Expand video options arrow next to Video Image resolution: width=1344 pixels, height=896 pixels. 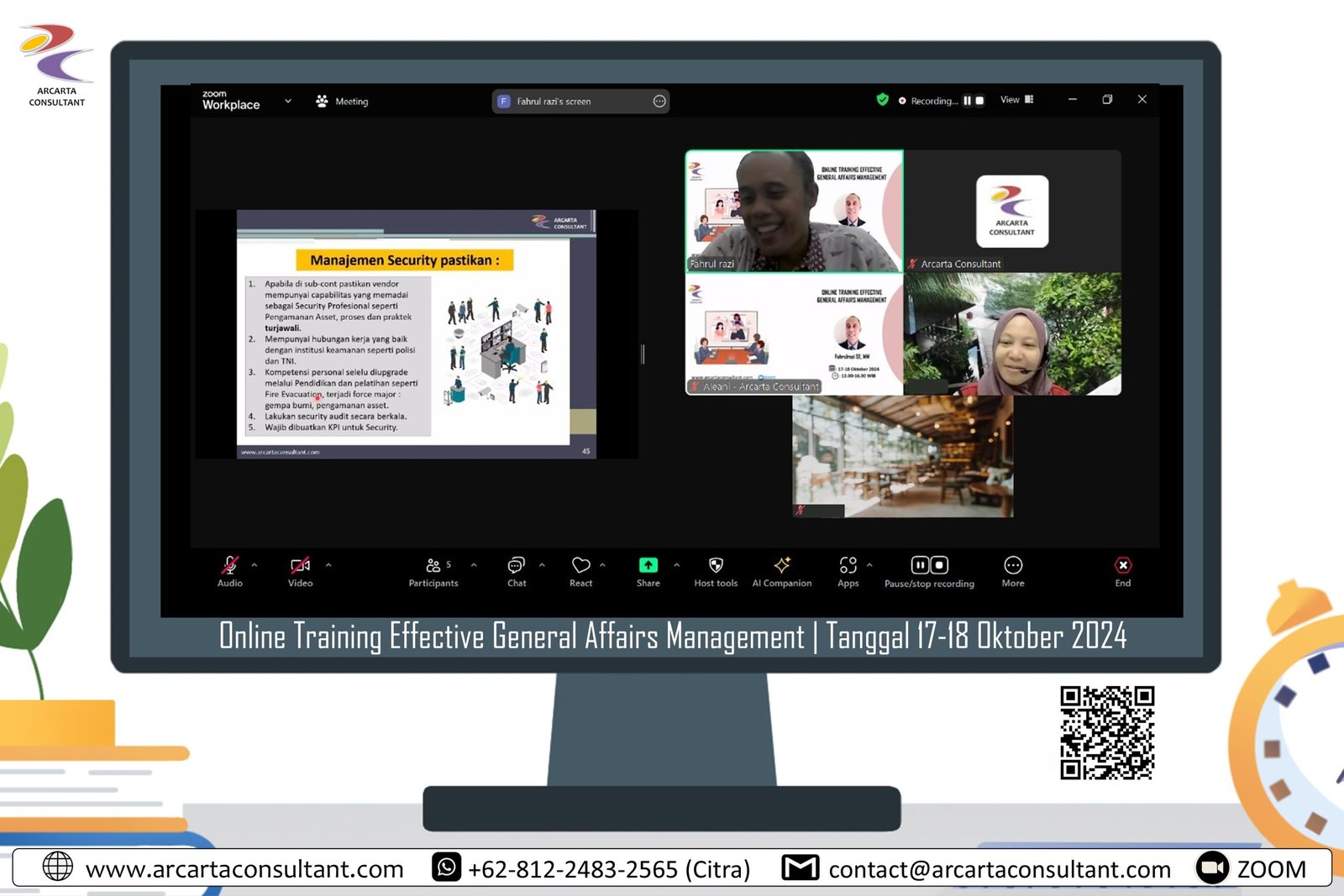point(328,565)
